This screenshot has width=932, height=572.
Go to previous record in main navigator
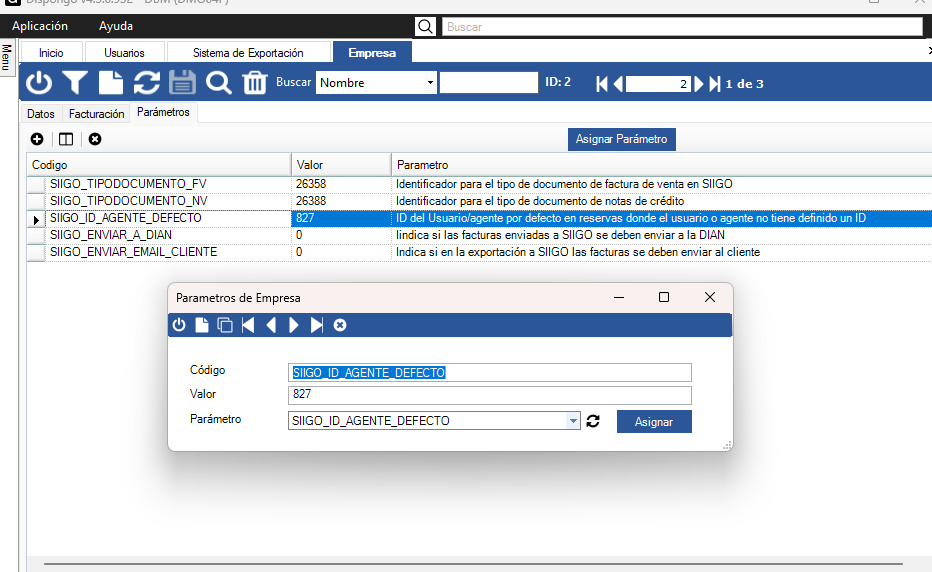click(x=618, y=84)
